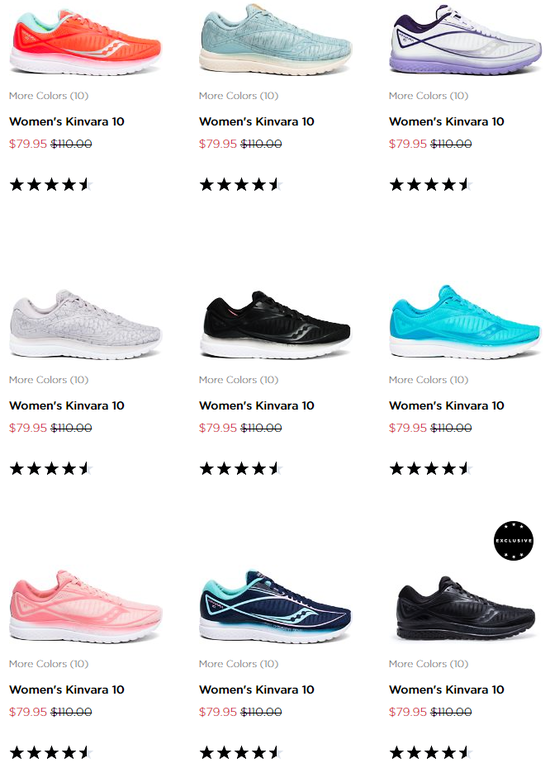Open the pink Kinvara 10 shoe image
This screenshot has width=550, height=763.
(x=86, y=607)
